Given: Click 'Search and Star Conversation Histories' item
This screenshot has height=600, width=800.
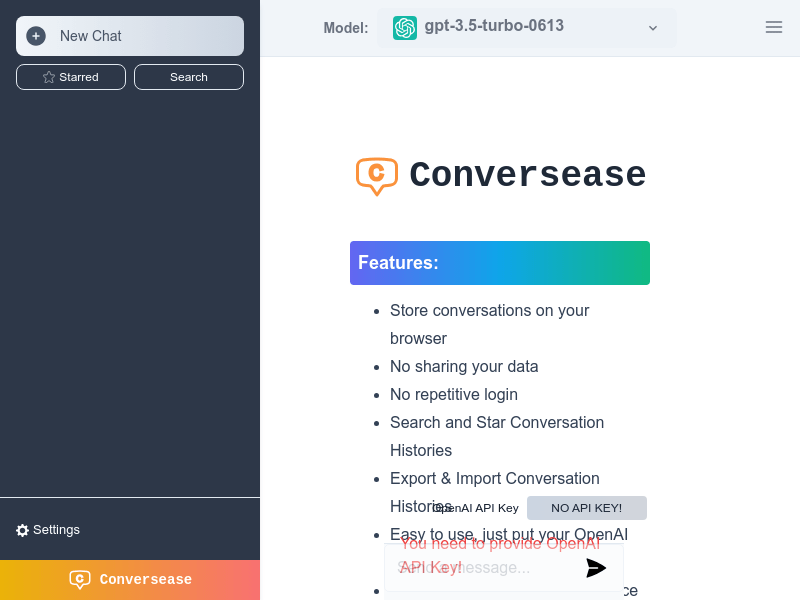Looking at the screenshot, I should point(496,436).
